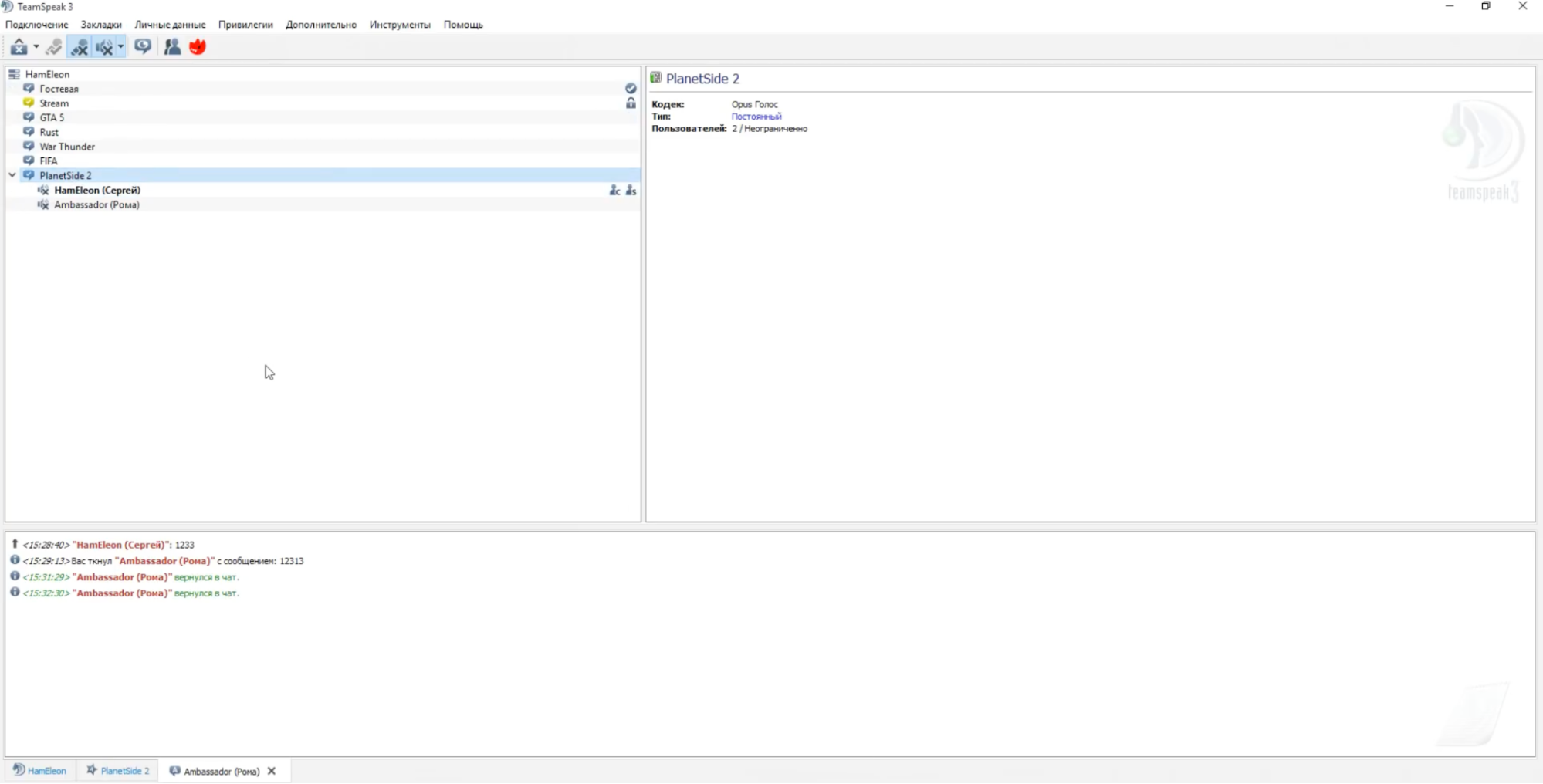
Task: Toggle speaker mute in toolbar
Action: click(104, 47)
